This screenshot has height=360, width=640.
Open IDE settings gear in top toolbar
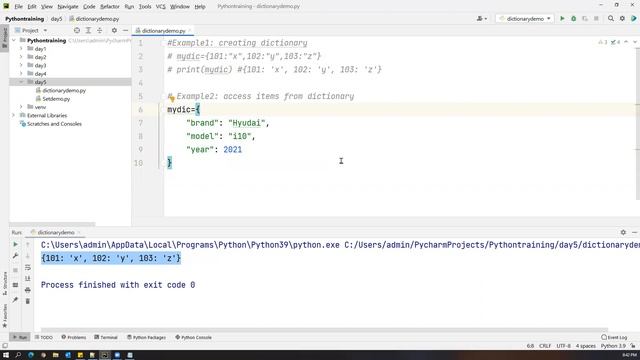(622, 19)
